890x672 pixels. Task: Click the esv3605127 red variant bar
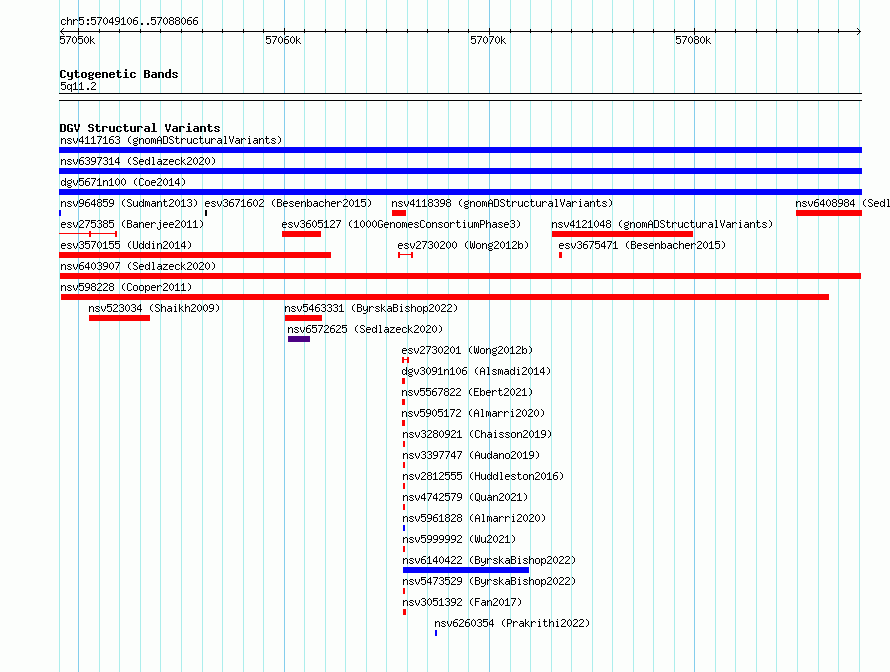(x=301, y=234)
